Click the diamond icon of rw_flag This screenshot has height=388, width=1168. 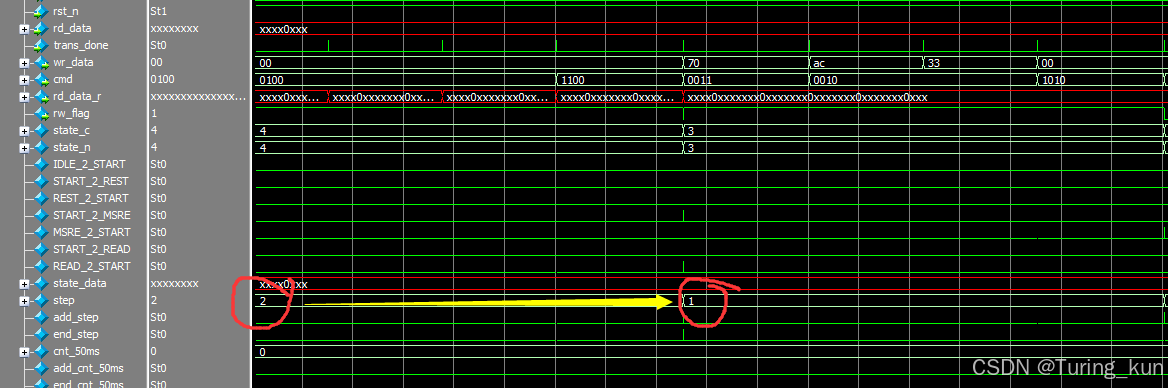click(41, 114)
